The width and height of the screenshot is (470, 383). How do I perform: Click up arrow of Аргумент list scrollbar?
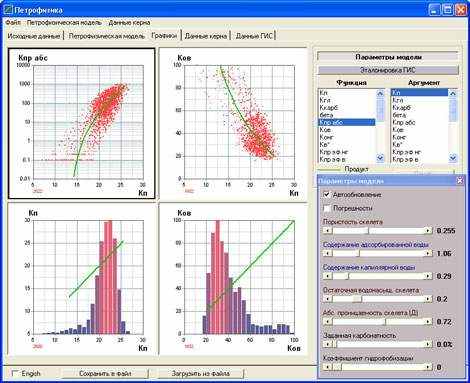pyautogui.click(x=453, y=93)
